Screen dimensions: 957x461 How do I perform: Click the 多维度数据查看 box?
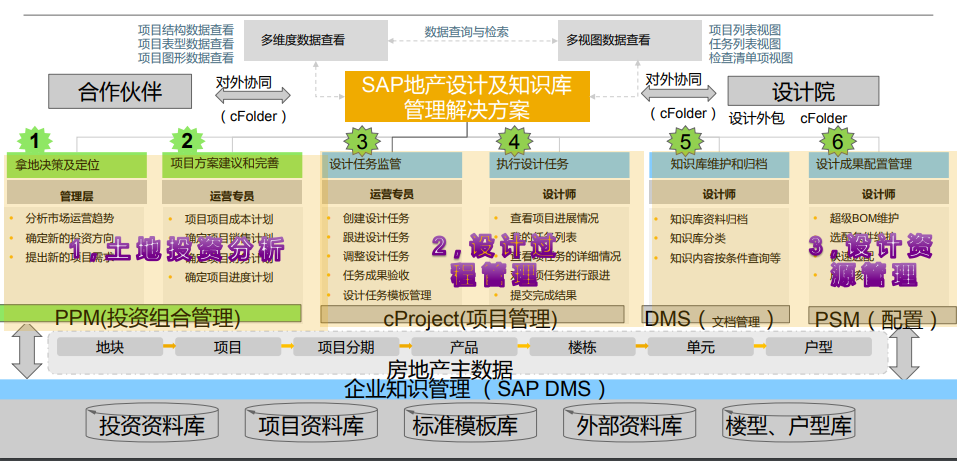(316, 40)
